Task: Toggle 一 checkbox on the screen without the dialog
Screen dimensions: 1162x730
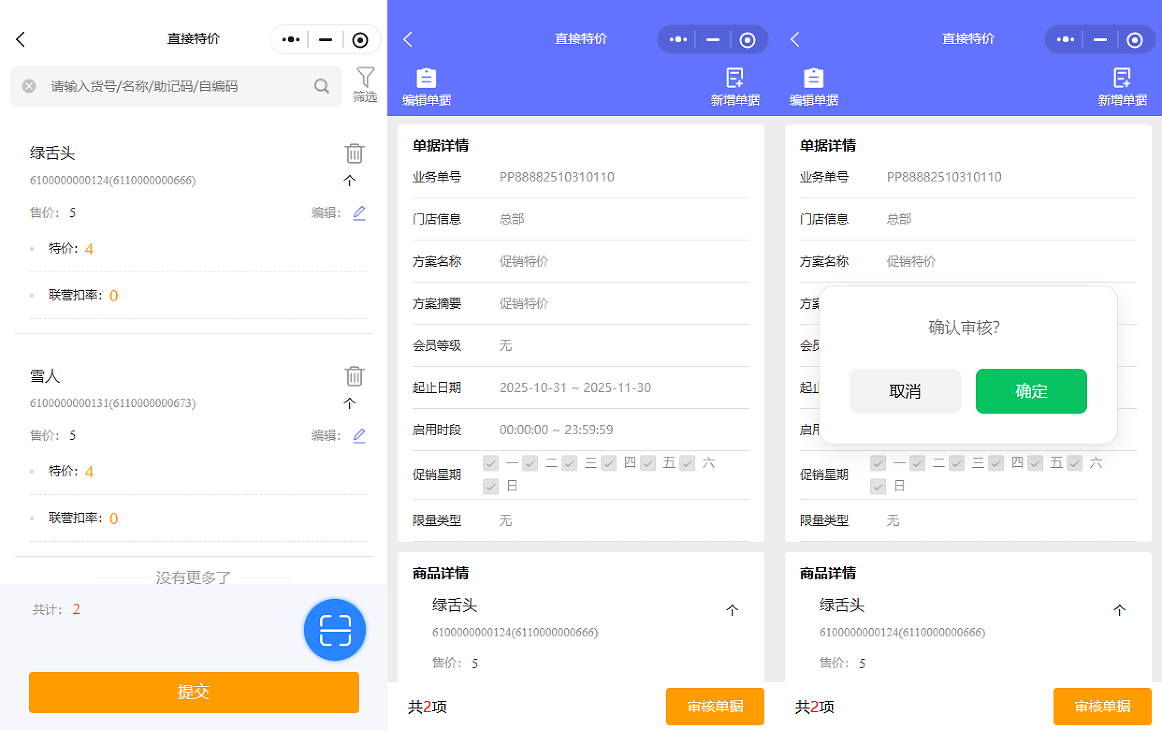Action: click(491, 463)
